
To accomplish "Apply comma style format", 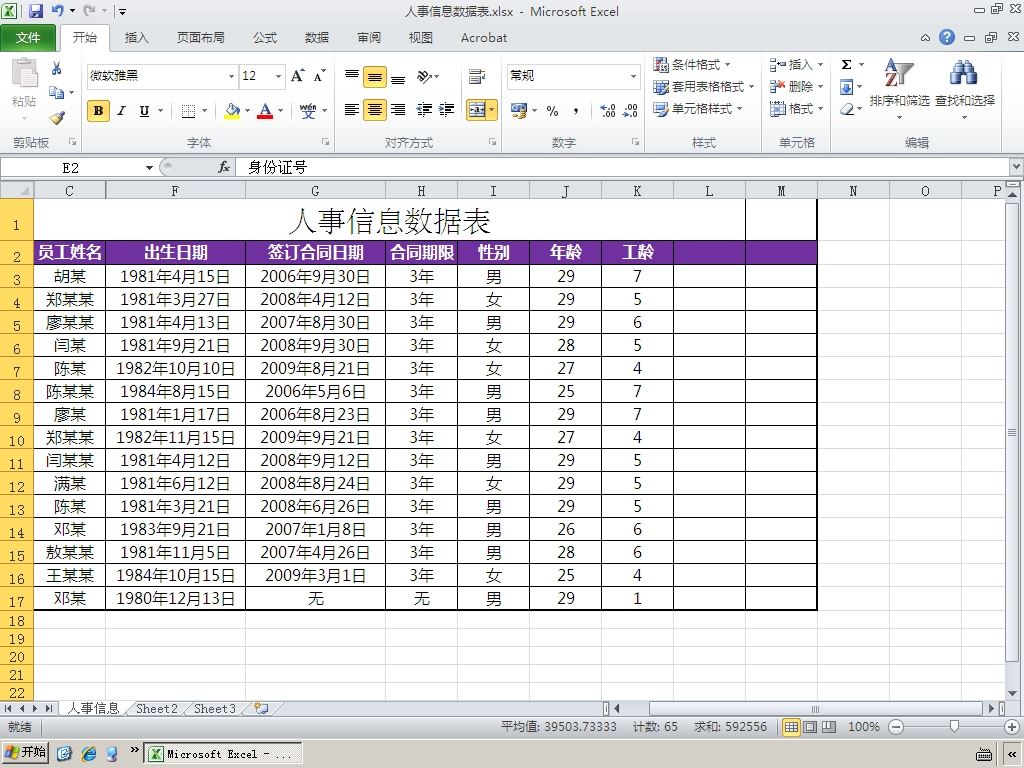I will (x=575, y=111).
